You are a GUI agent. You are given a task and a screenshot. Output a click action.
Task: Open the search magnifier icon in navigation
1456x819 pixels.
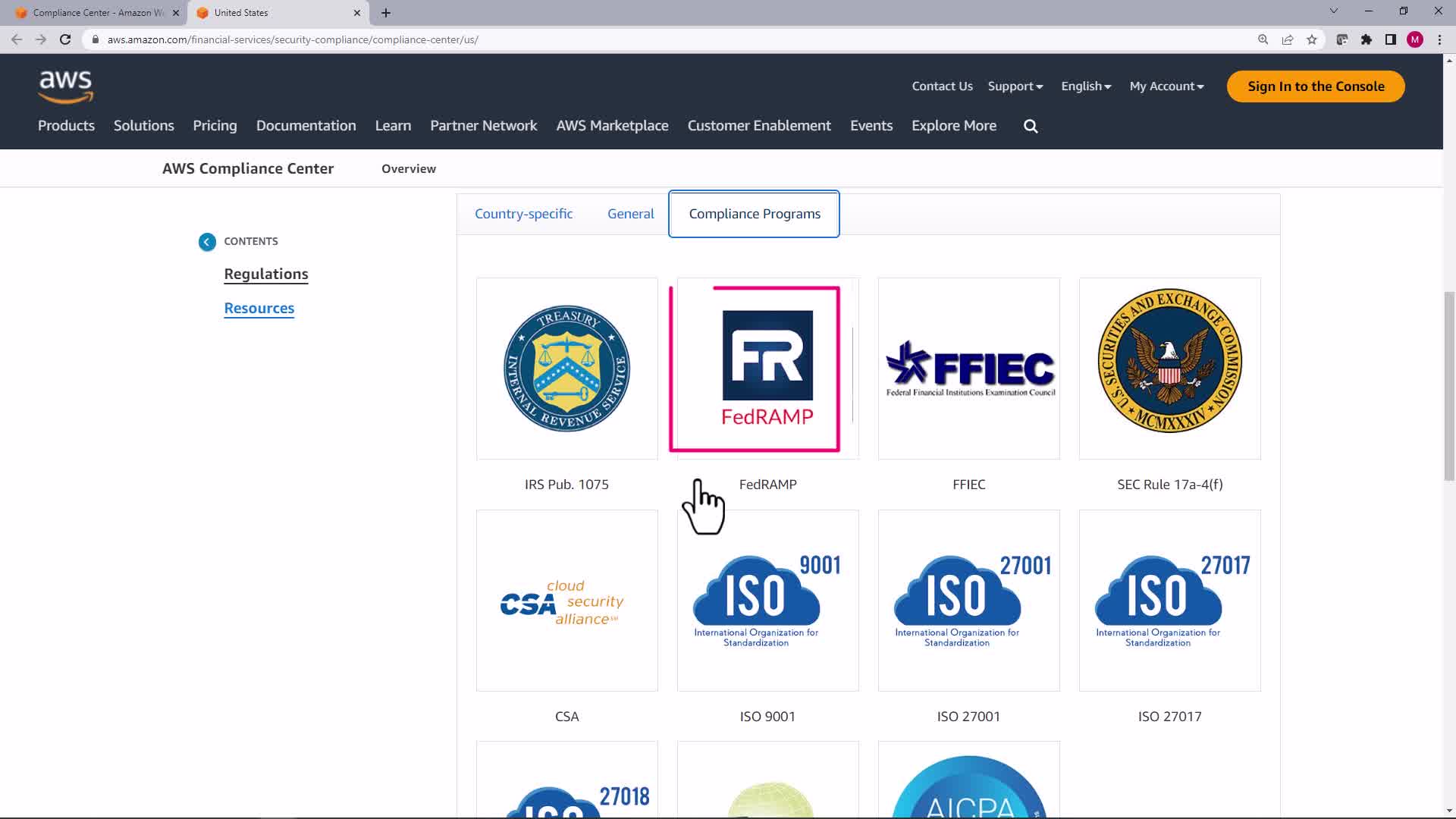(1031, 126)
